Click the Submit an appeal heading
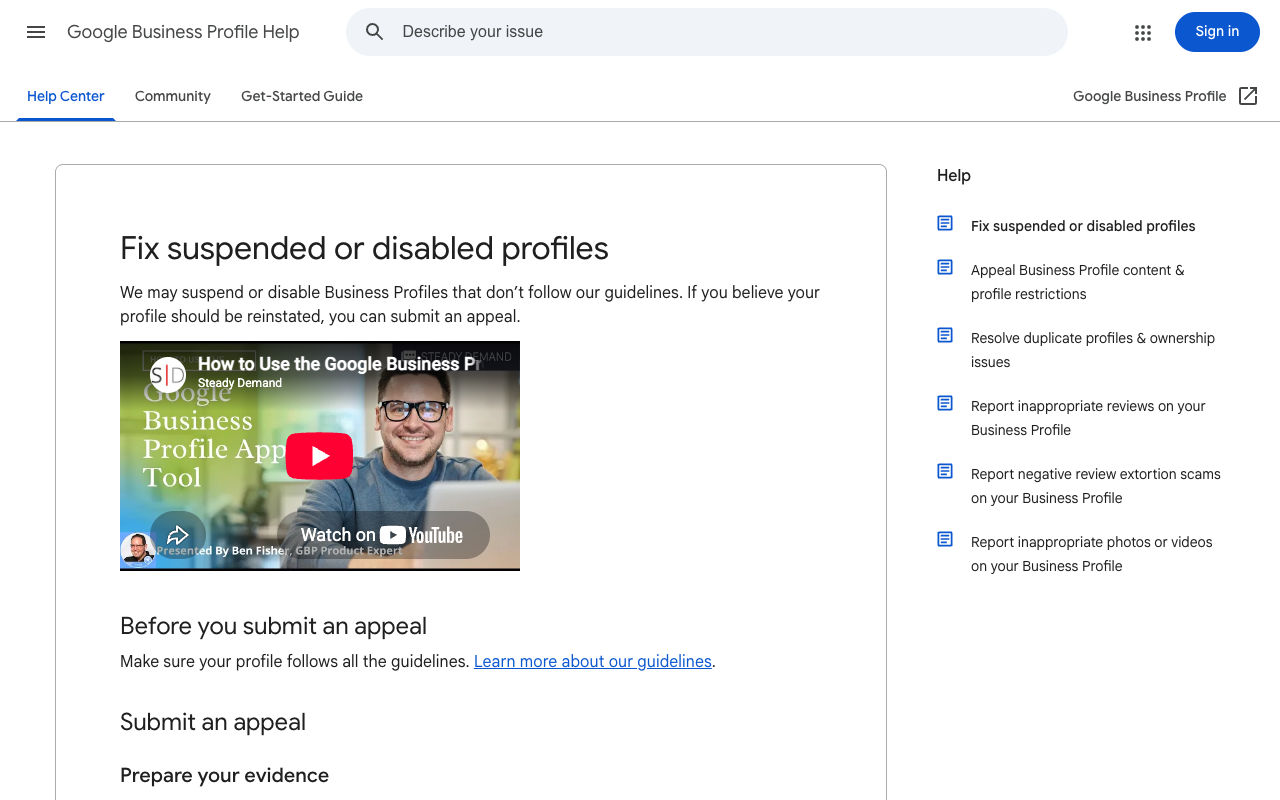The image size is (1280, 800). (213, 722)
